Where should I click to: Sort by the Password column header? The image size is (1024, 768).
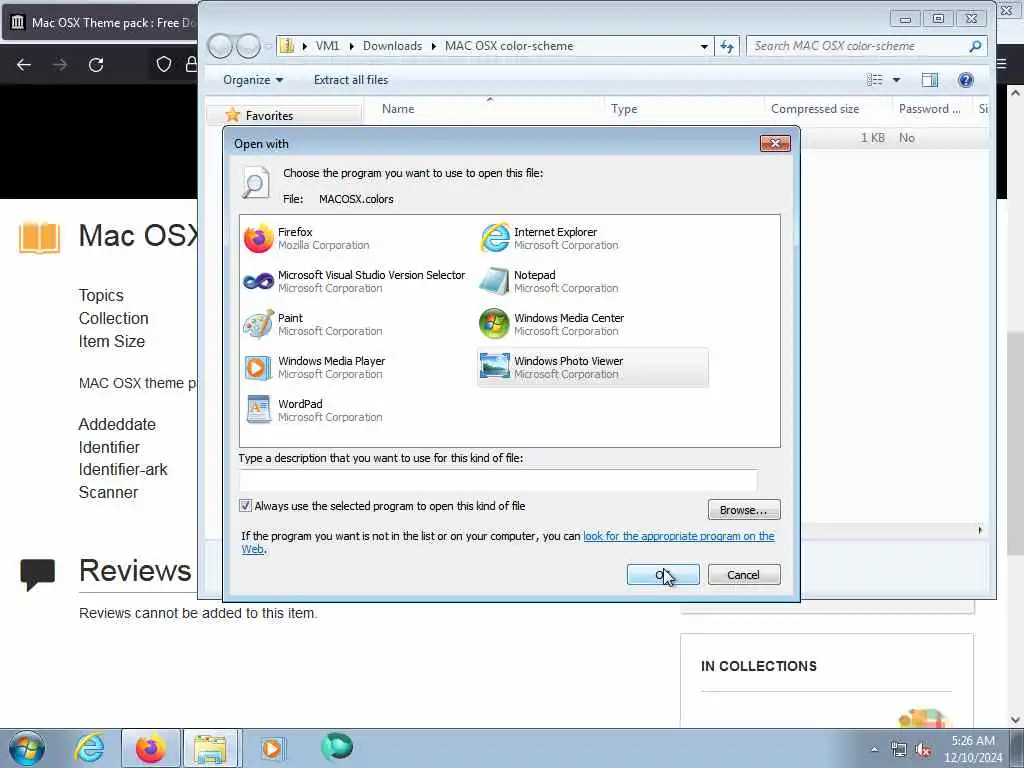[x=932, y=108]
